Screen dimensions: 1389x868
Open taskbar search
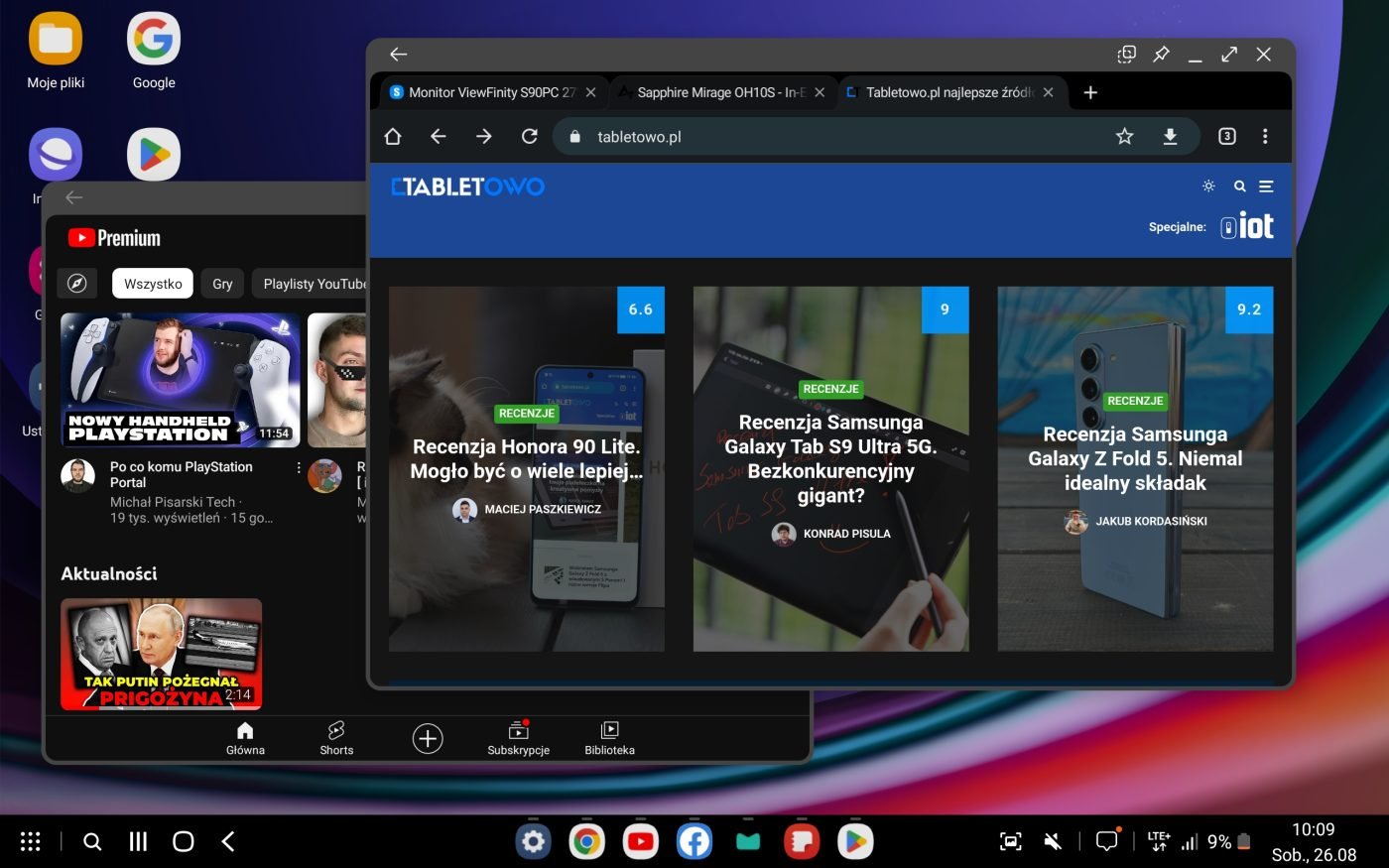click(92, 841)
